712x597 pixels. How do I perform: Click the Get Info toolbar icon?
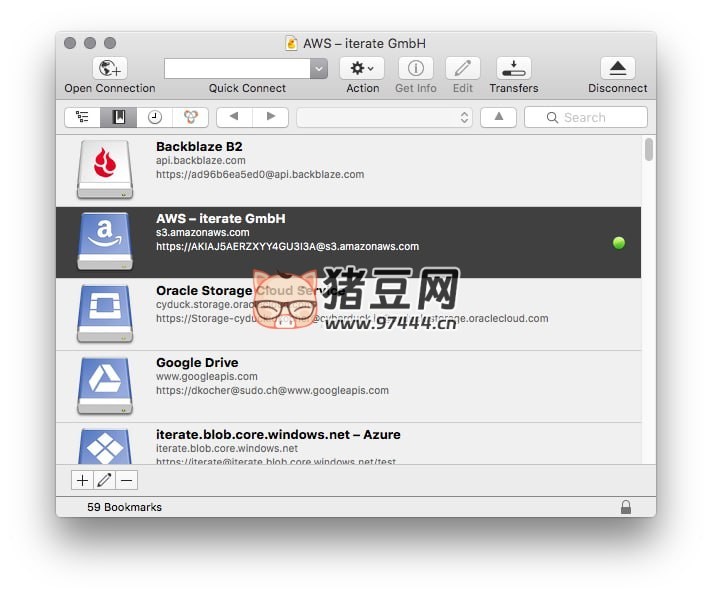point(415,69)
